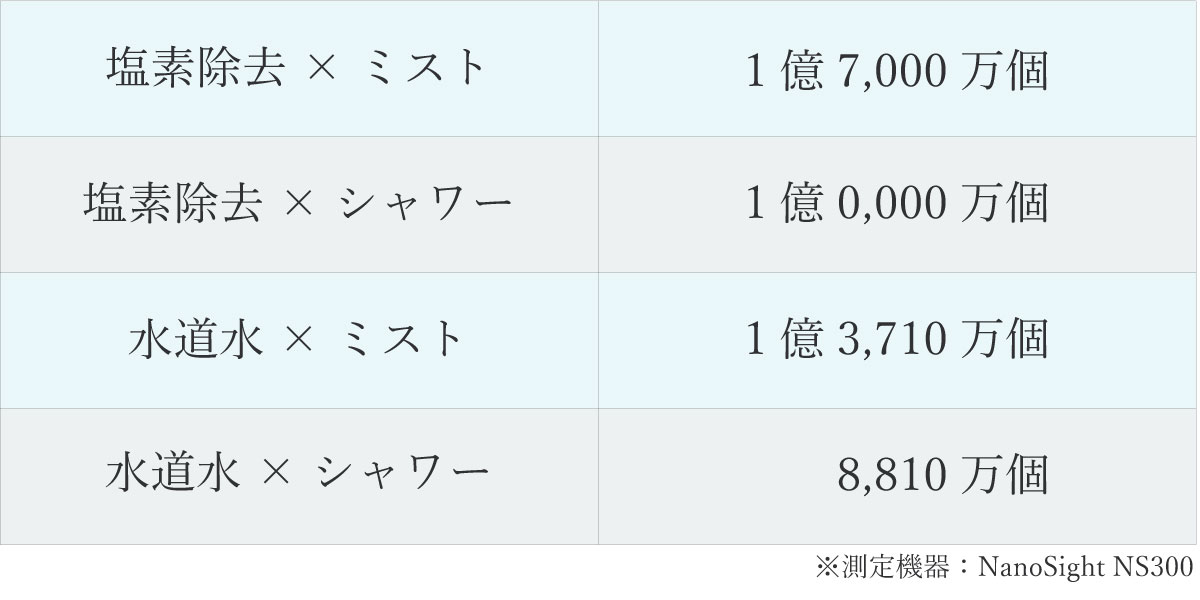Click the NanoSight NS300 text
Screen dimensions: 1200x600
[1087, 570]
